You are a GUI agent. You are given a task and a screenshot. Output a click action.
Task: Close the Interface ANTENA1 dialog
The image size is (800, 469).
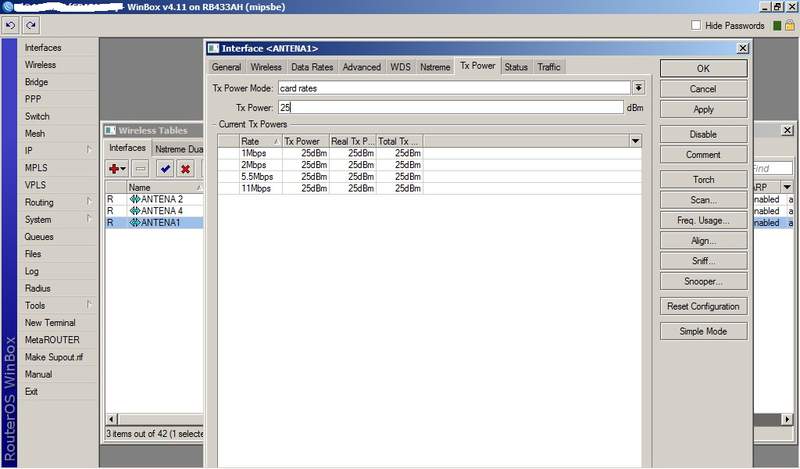coord(743,48)
